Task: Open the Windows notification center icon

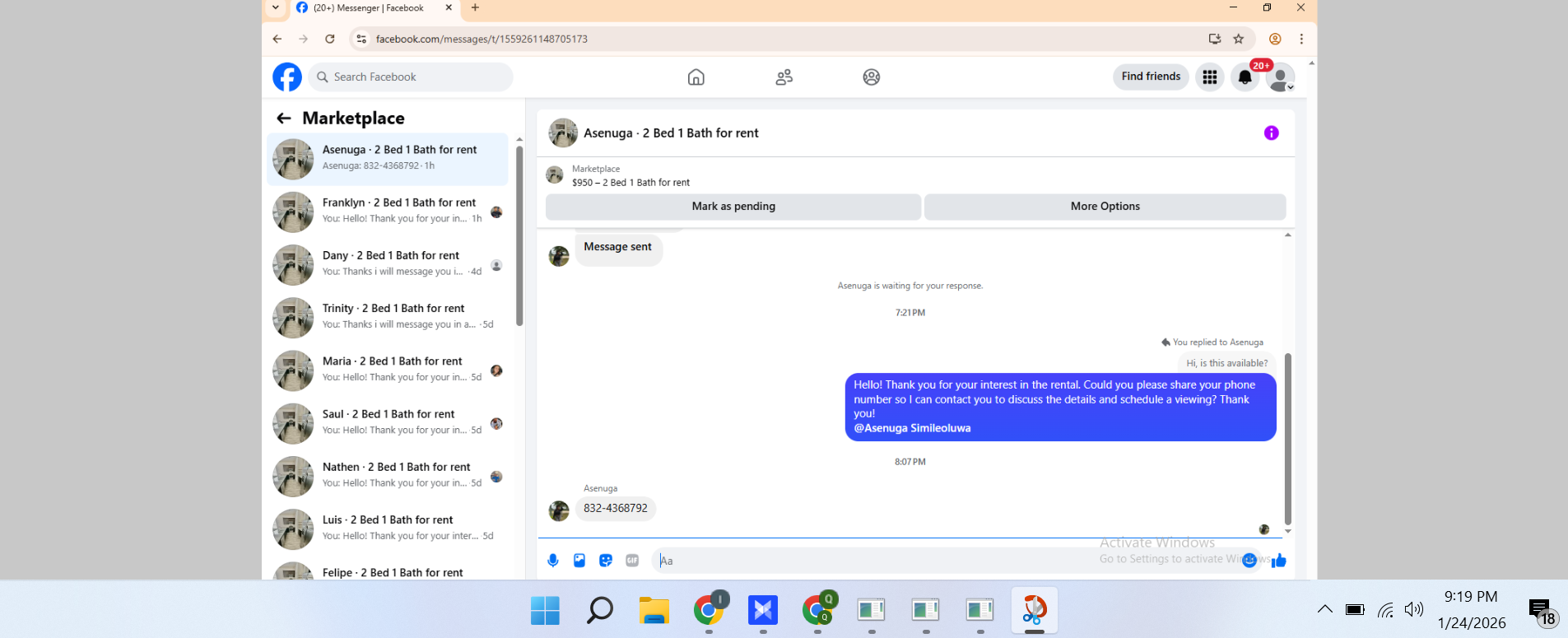Action: (1542, 612)
